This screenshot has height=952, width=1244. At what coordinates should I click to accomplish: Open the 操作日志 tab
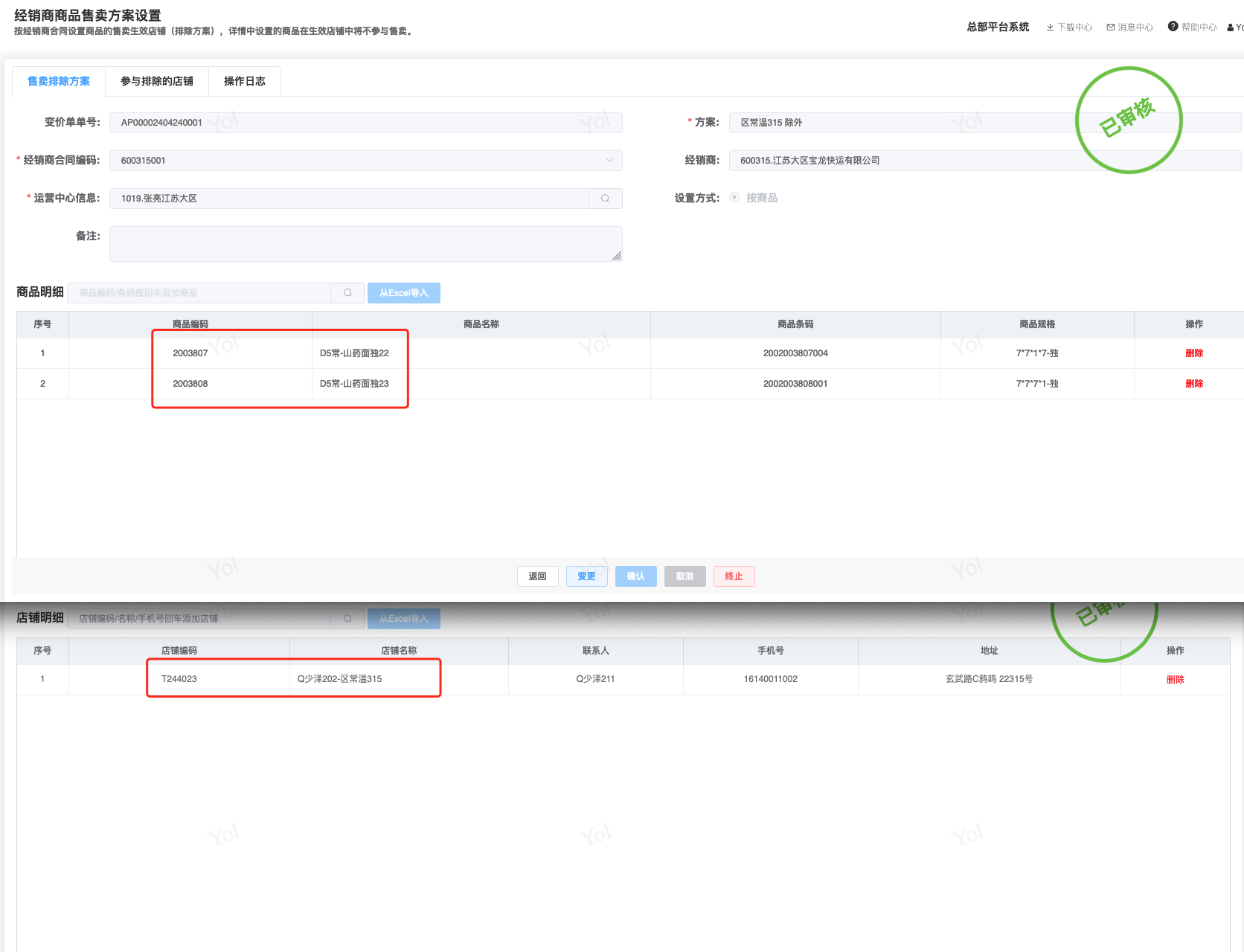pyautogui.click(x=245, y=81)
